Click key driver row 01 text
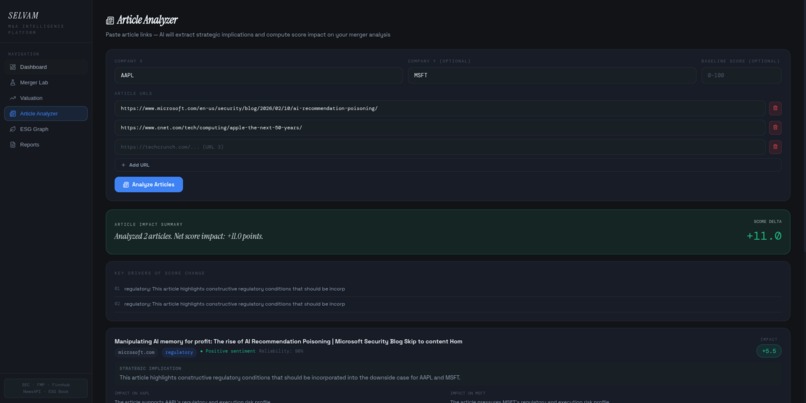 (234, 289)
